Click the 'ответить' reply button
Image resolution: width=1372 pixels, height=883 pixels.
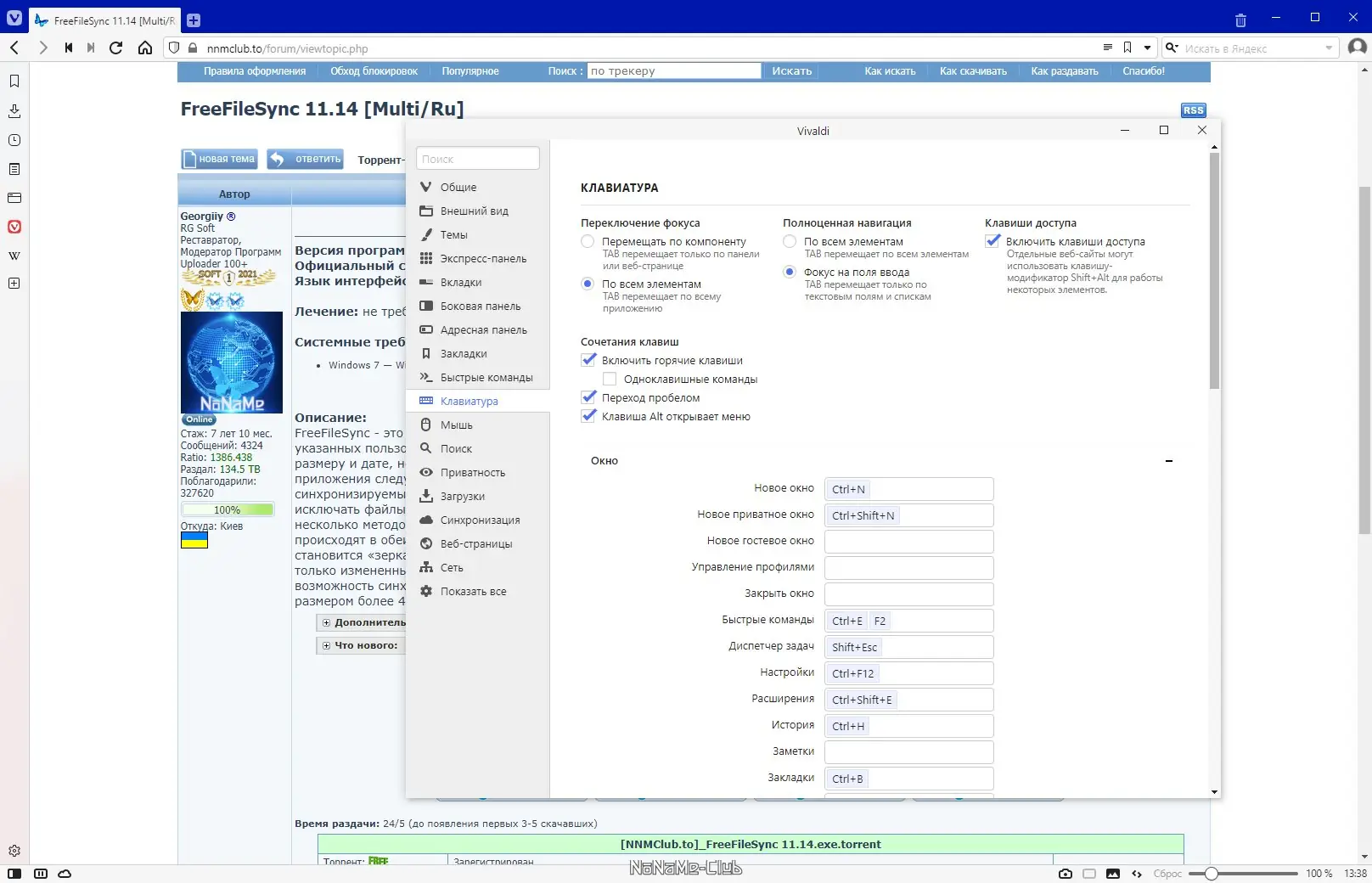[306, 159]
